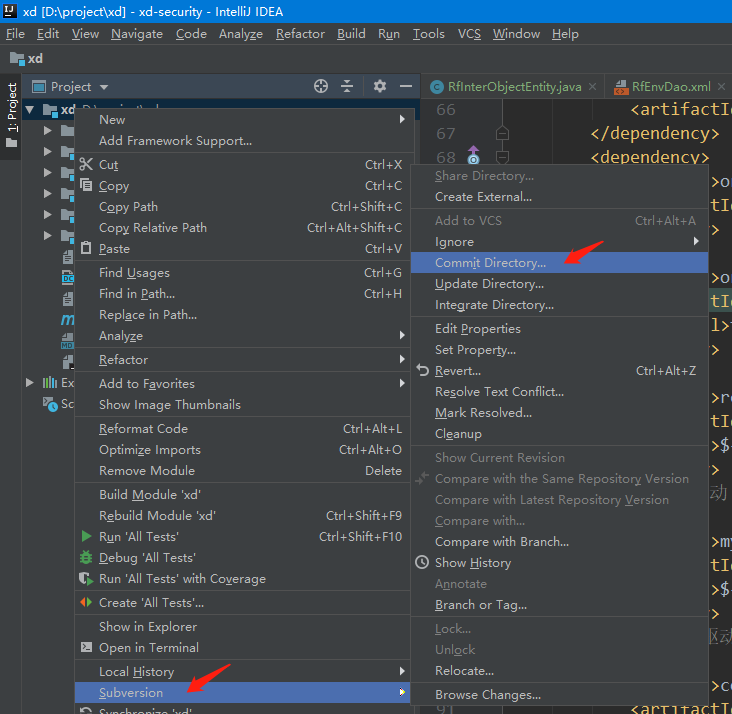Click the Run with Coverage shield icon
732x714 pixels.
[86, 579]
